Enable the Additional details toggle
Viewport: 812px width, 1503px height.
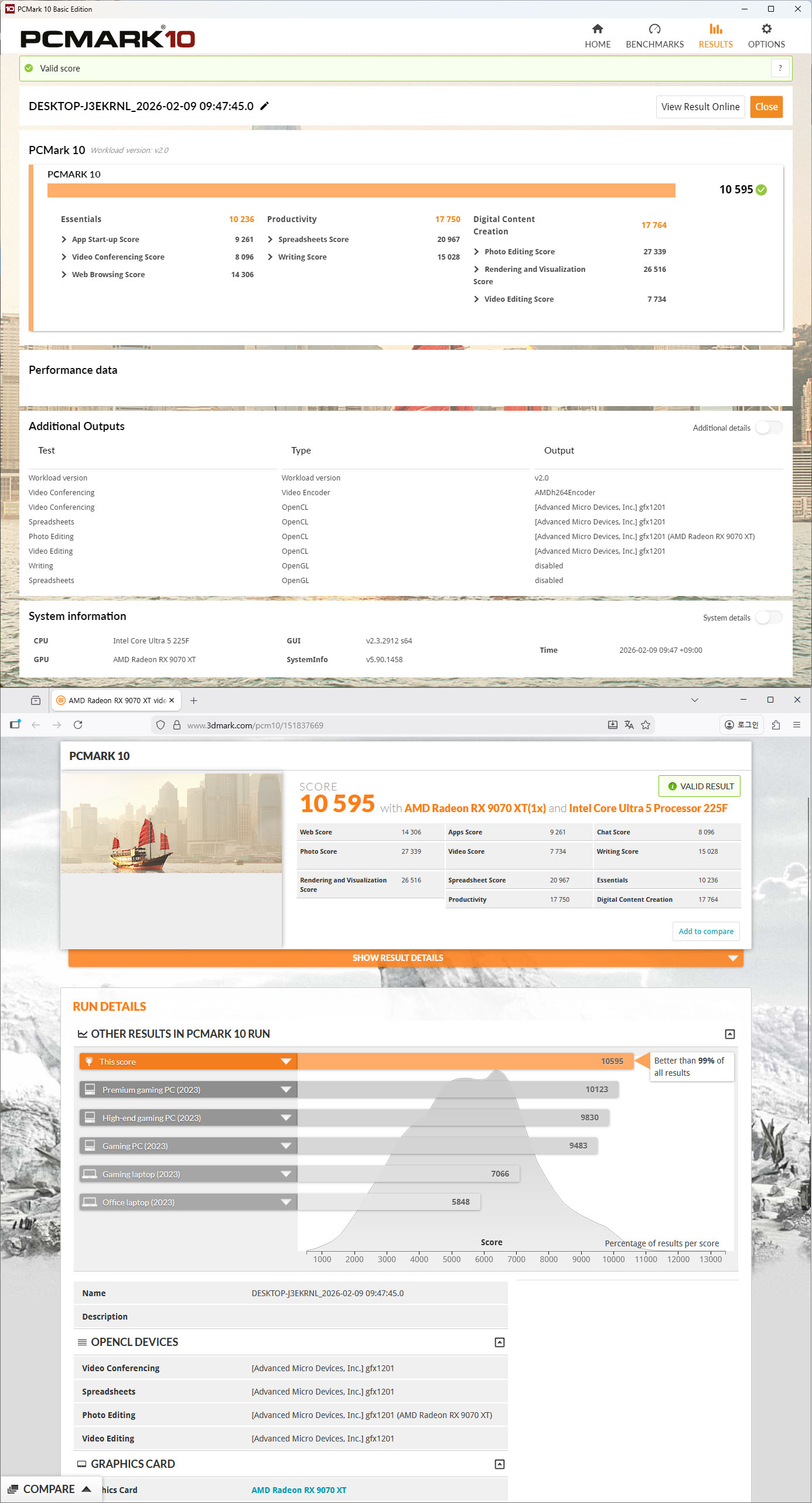coord(768,428)
